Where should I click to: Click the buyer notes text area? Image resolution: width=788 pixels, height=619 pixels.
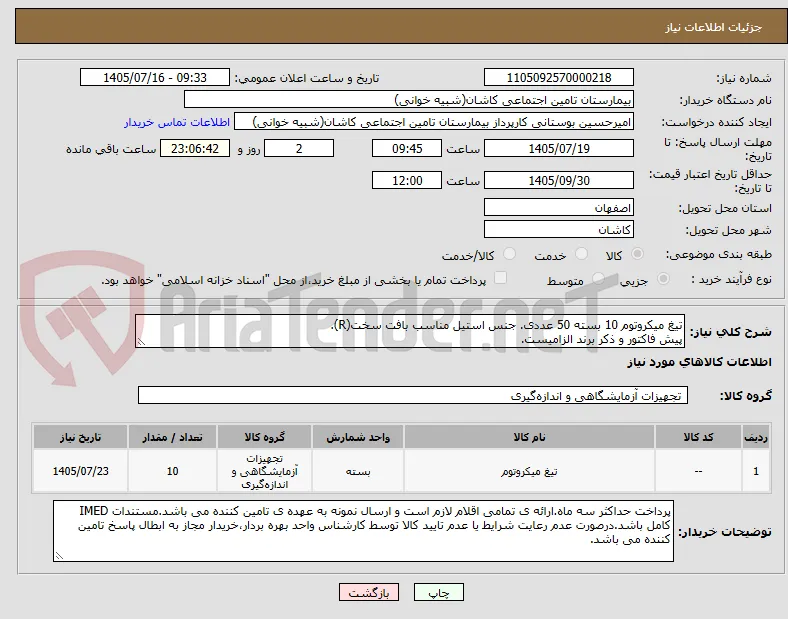pos(363,531)
